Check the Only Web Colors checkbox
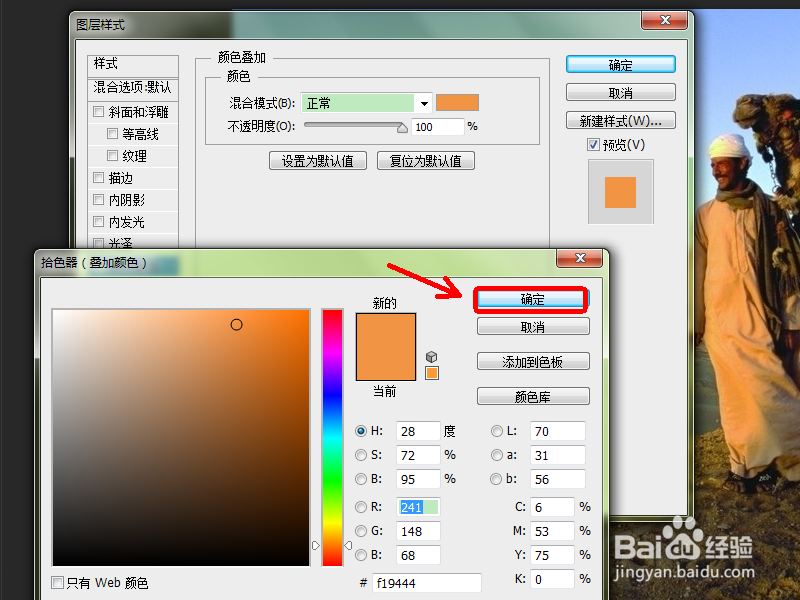 (x=58, y=582)
